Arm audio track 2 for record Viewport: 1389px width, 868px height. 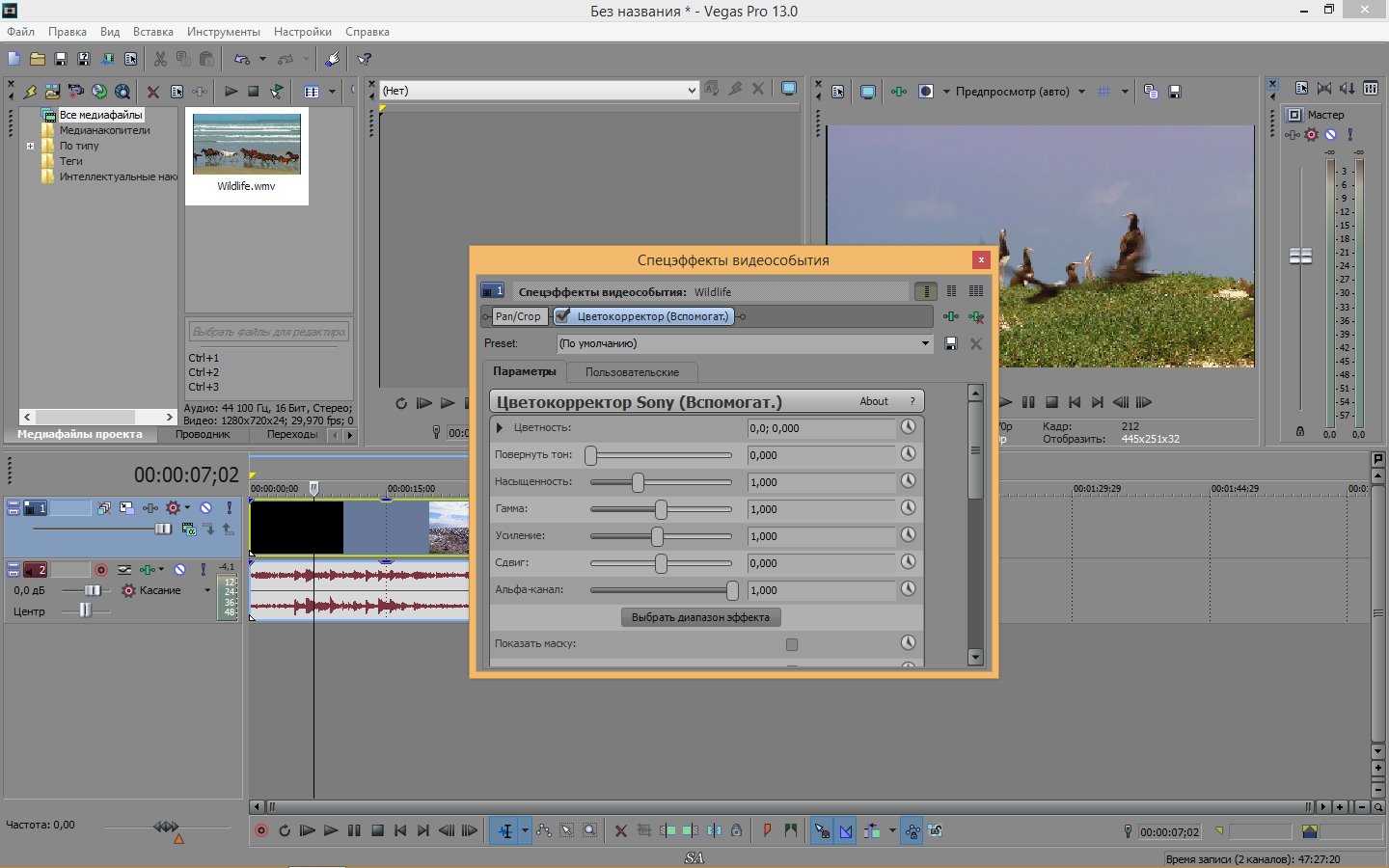[x=100, y=570]
